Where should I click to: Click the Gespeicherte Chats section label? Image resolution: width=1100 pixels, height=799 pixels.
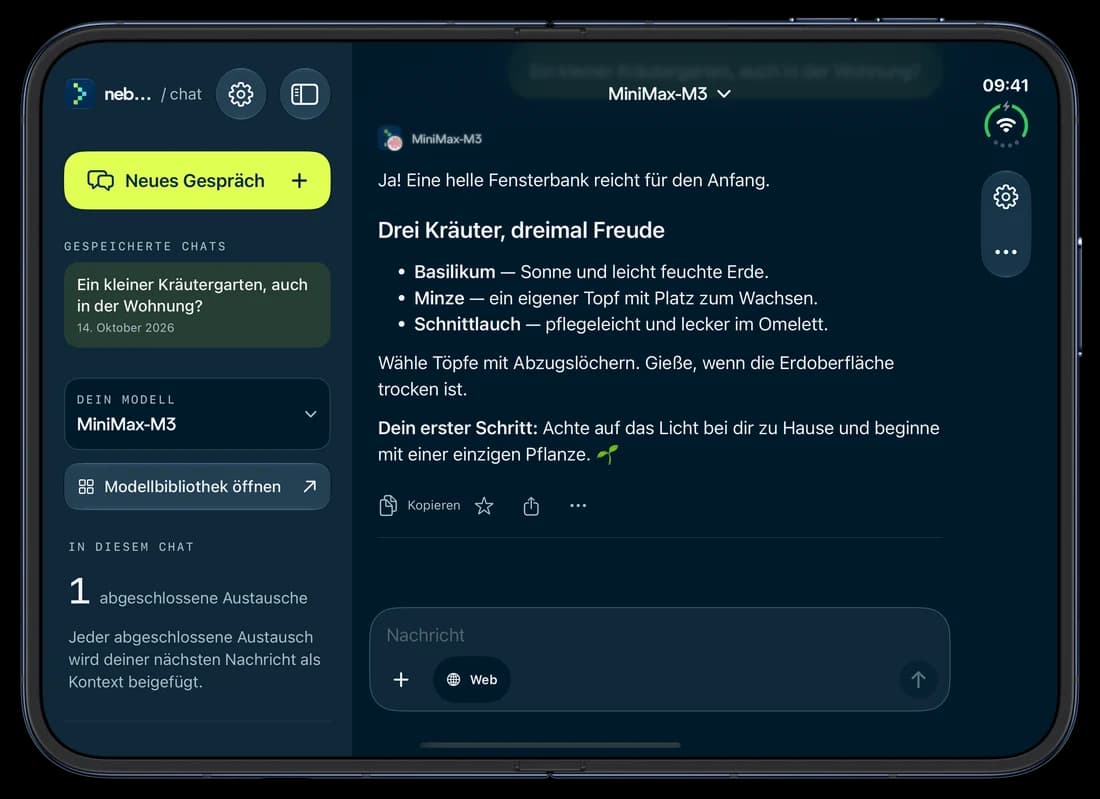click(x=145, y=246)
